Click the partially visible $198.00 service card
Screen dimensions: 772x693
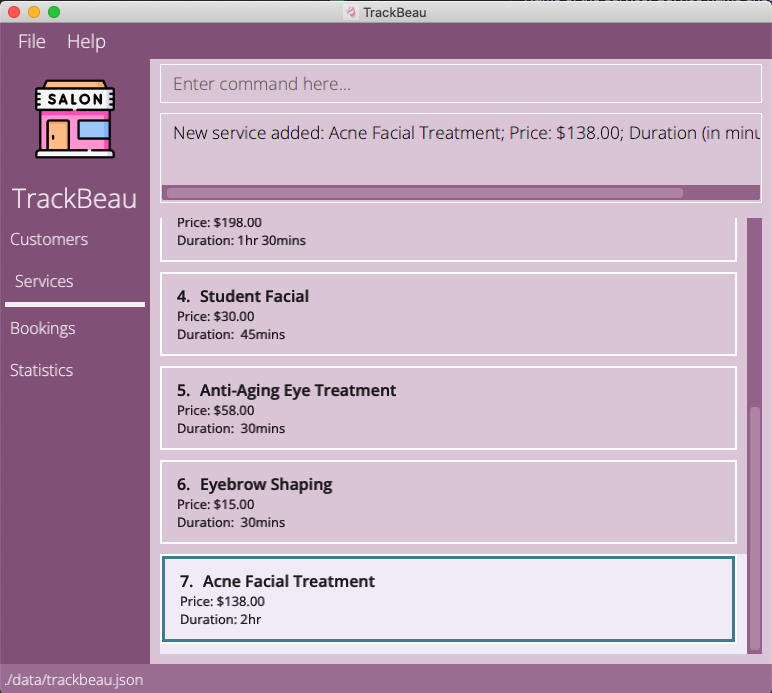448,237
